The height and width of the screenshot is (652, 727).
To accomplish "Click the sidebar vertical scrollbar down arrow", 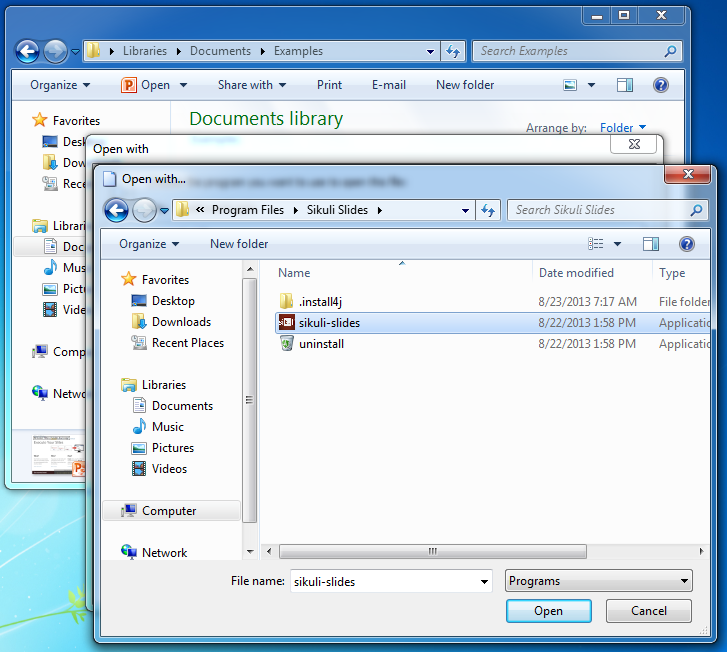I will point(250,552).
